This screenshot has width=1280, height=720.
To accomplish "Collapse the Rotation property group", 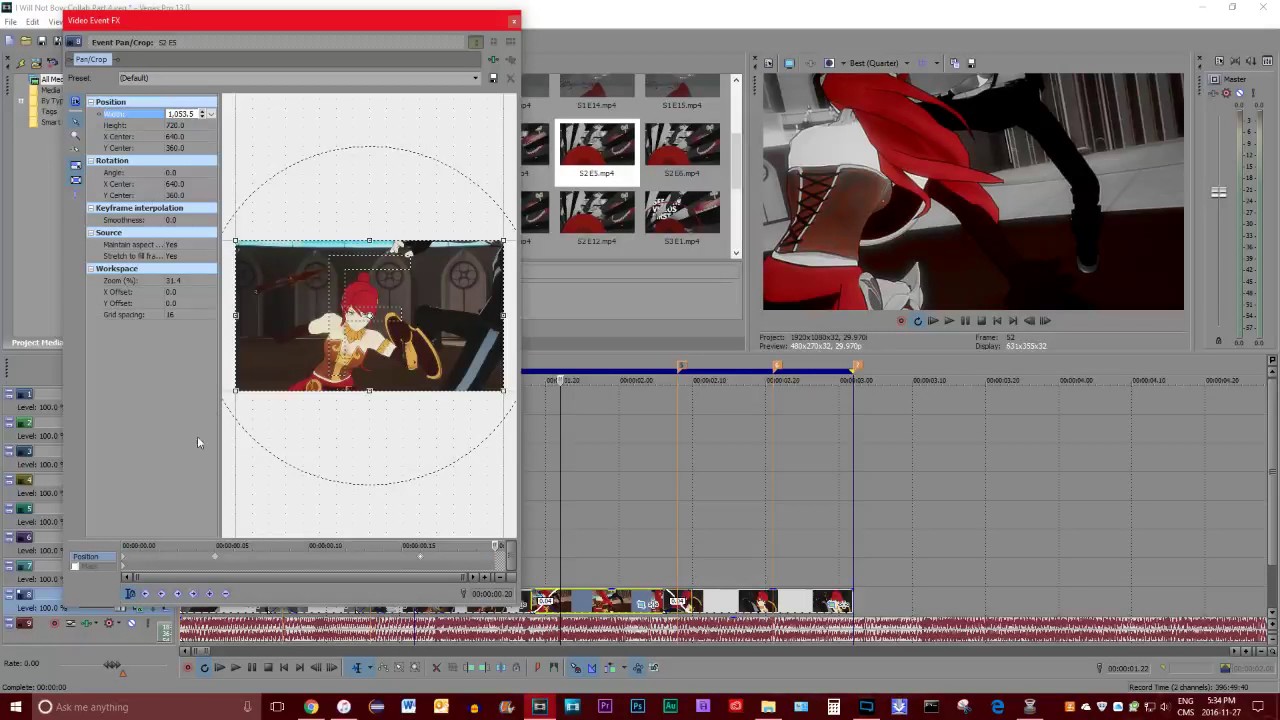I will coord(91,161).
